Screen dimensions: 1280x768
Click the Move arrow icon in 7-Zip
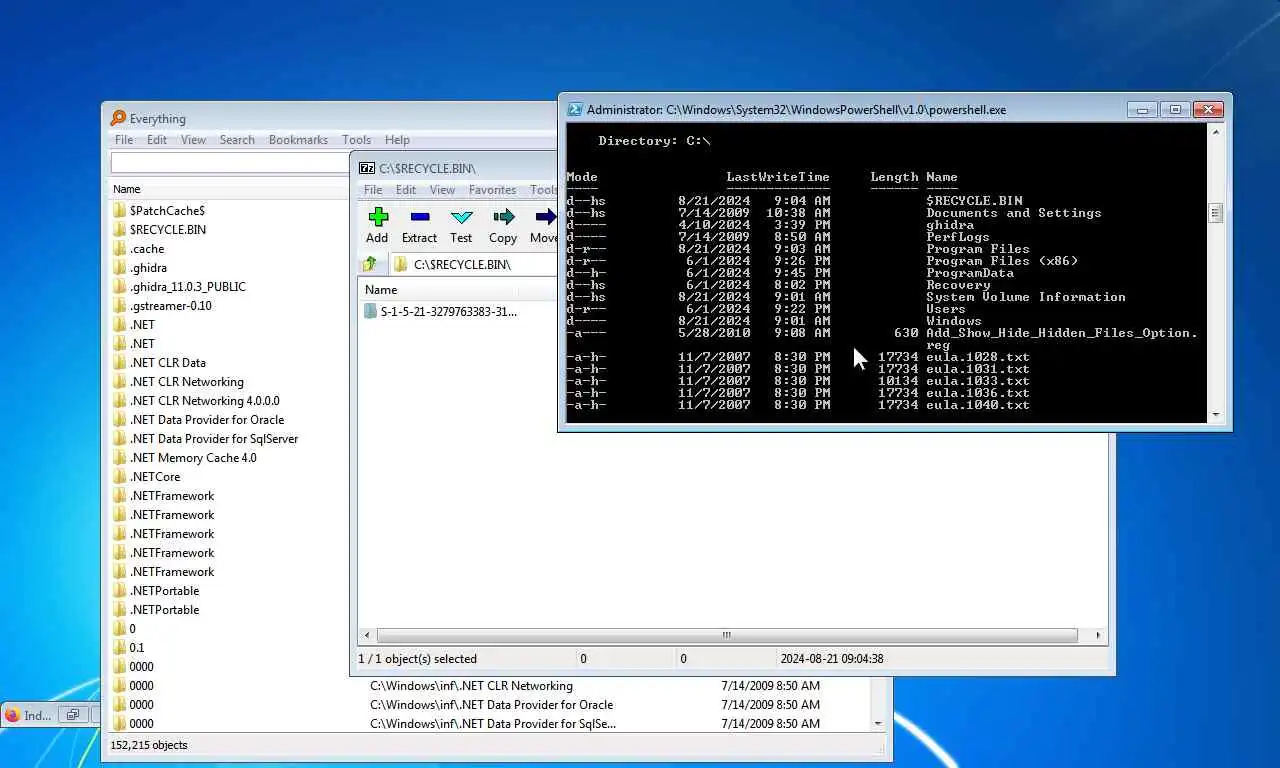(545, 217)
